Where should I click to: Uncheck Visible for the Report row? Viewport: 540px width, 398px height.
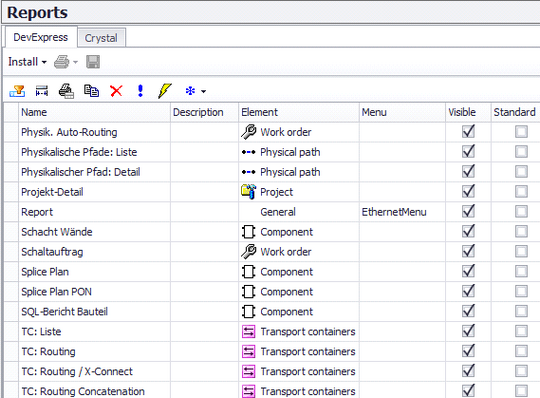pos(468,211)
